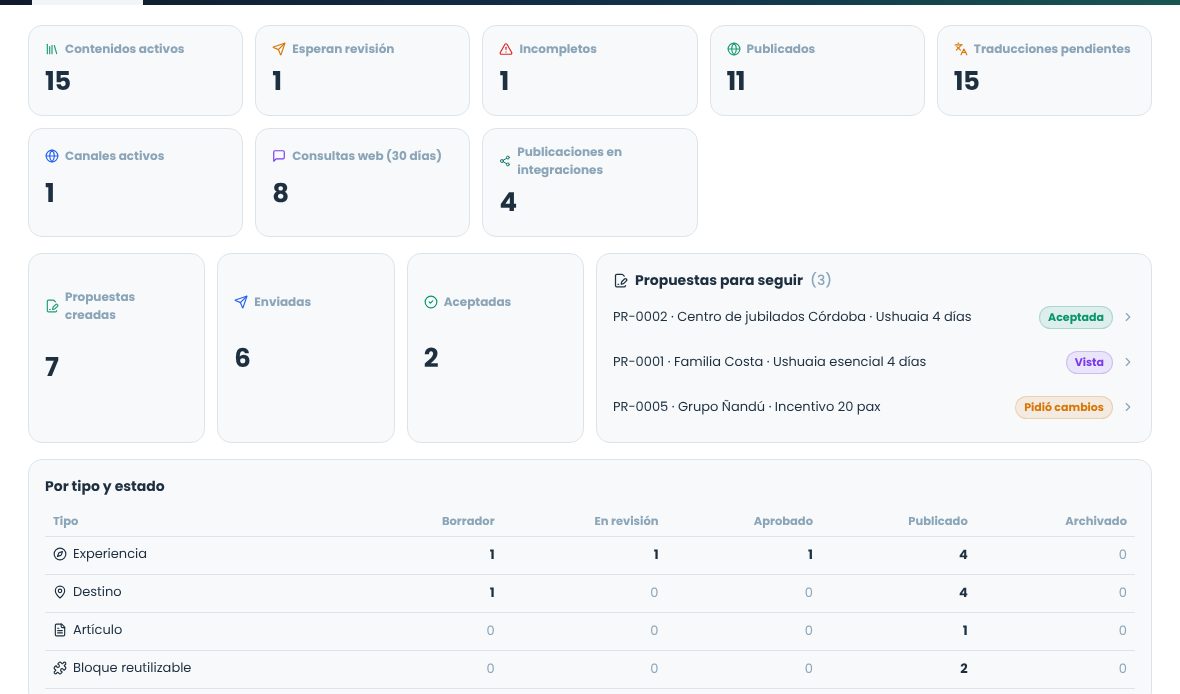
Task: Open PR-0005 Grupo Ñandú proposal
Action: point(747,406)
